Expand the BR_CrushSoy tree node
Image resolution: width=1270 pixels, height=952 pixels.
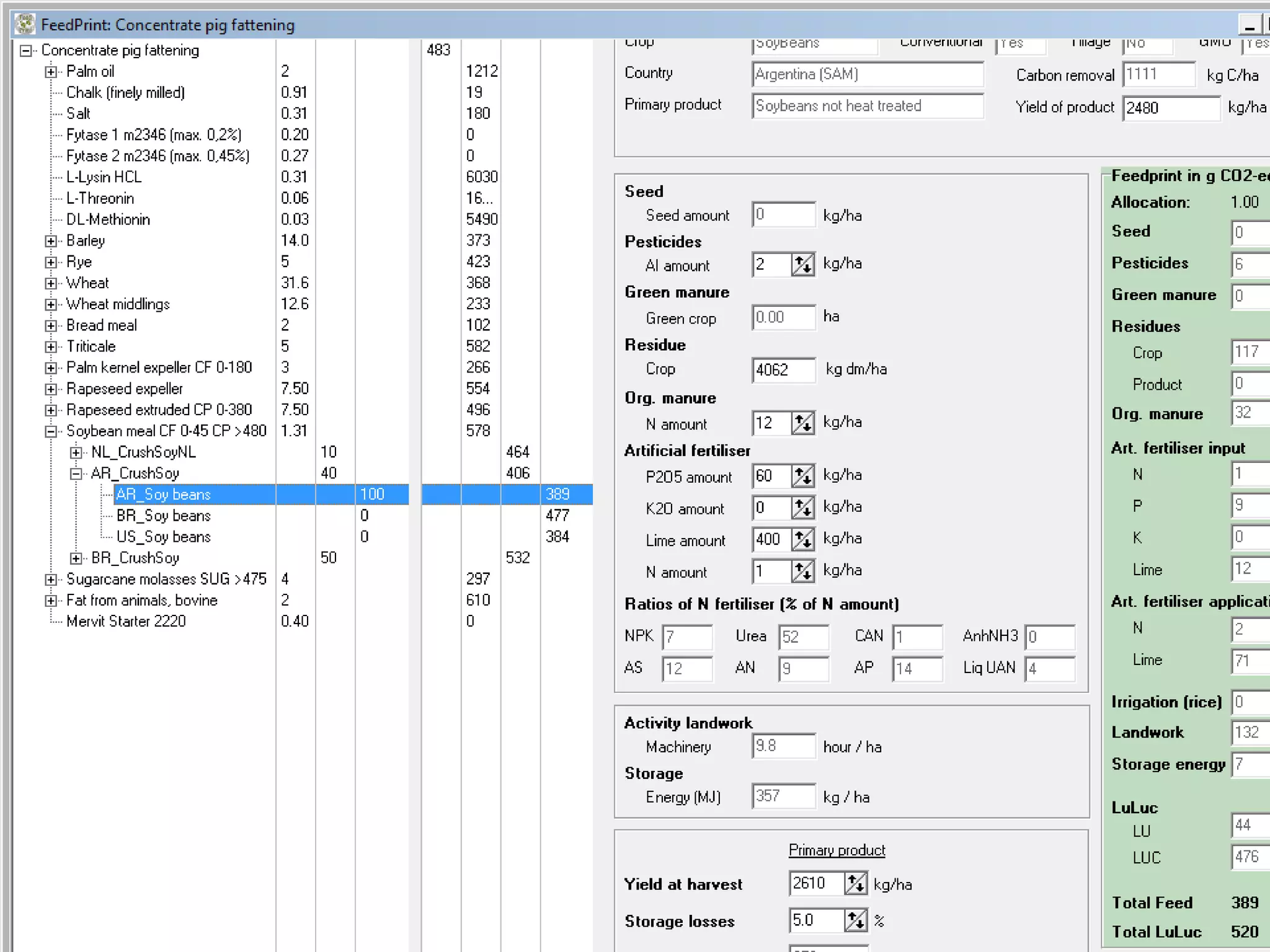(76, 558)
